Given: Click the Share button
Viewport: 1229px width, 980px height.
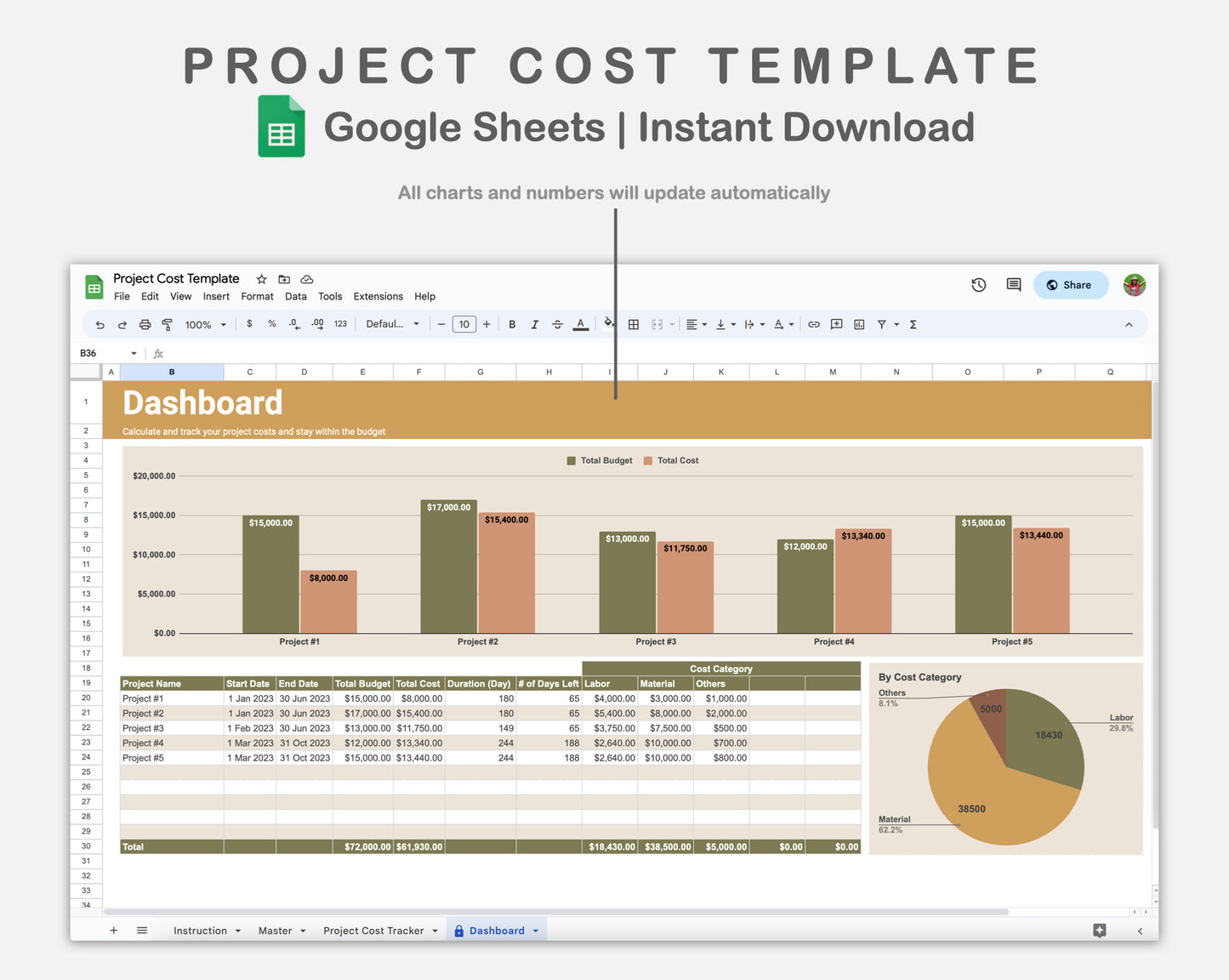Looking at the screenshot, I should tap(1070, 284).
